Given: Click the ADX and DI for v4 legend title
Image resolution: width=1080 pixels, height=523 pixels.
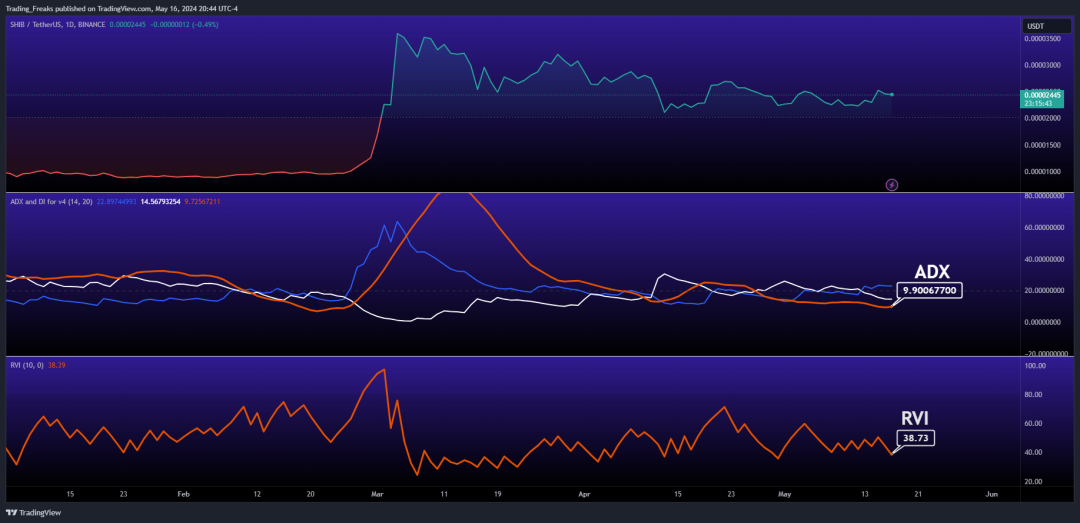Looking at the screenshot, I should (x=53, y=201).
